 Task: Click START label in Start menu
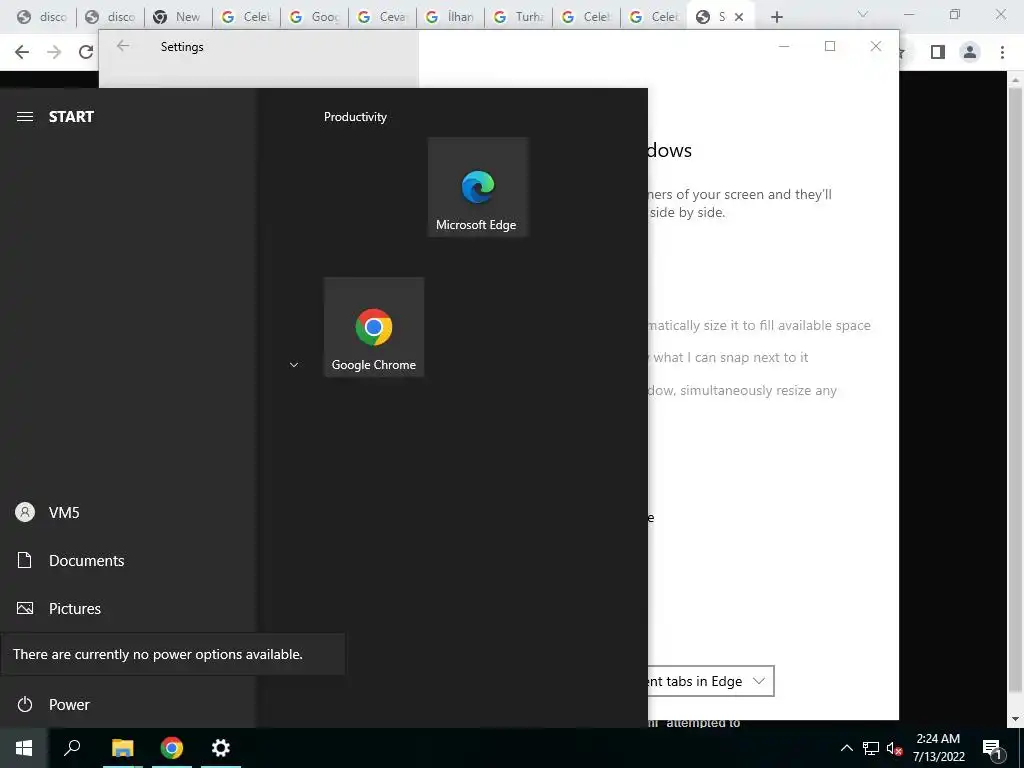(x=71, y=117)
